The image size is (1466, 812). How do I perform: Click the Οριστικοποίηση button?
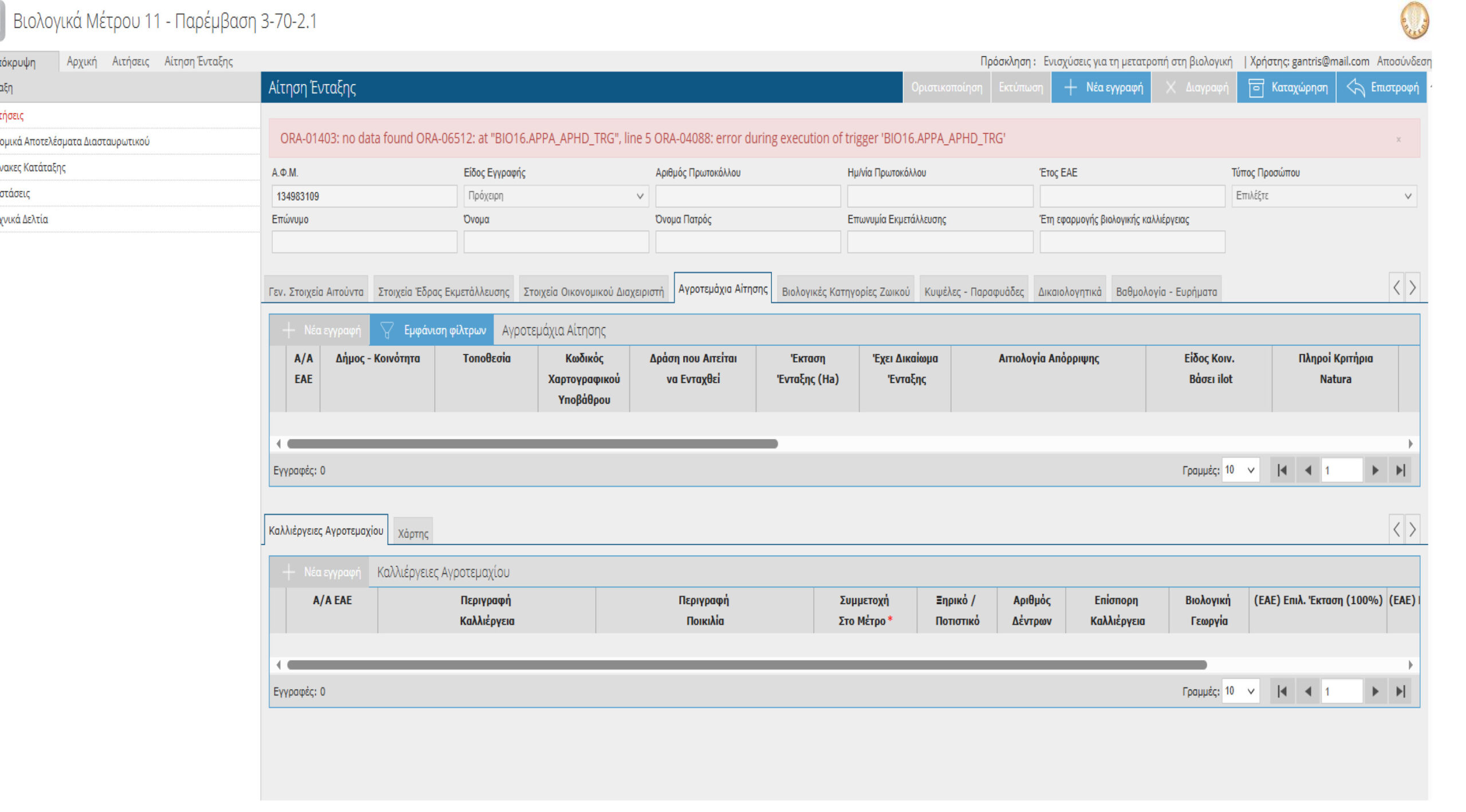coord(947,88)
